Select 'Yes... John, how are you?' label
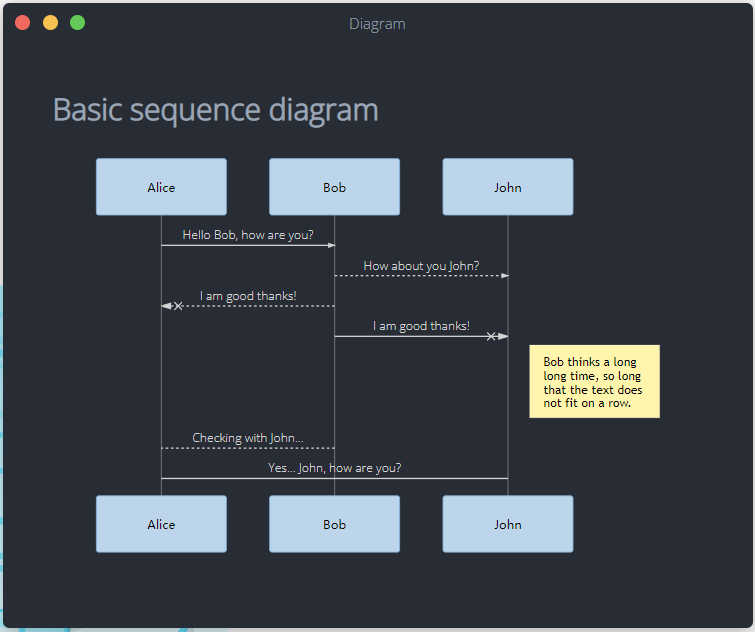755x632 pixels. point(335,468)
